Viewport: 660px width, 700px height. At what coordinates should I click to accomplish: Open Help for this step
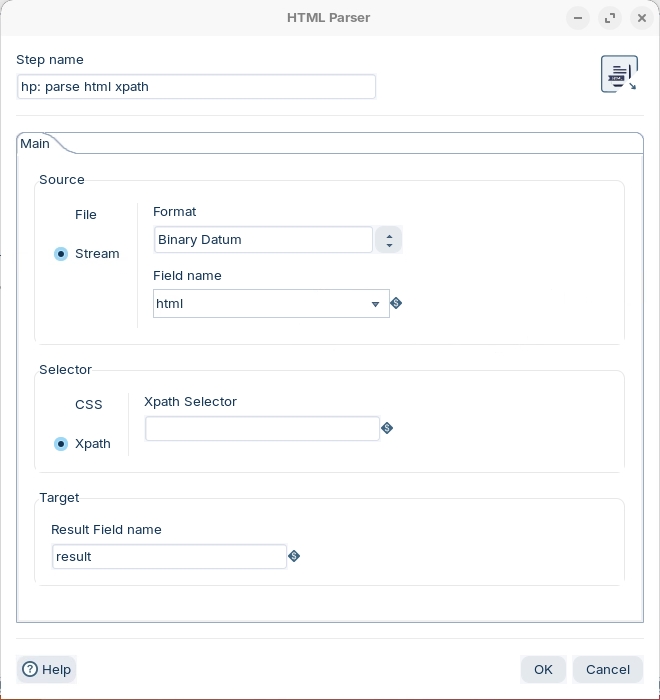click(x=47, y=669)
